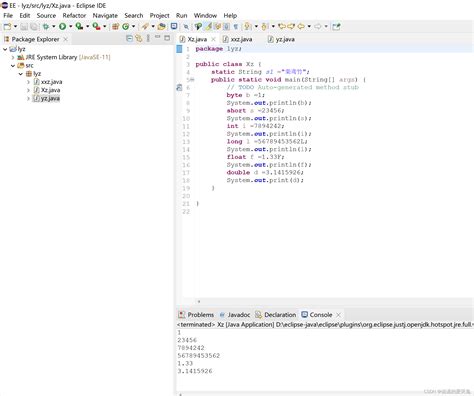Open the Problems view tab

[196, 315]
